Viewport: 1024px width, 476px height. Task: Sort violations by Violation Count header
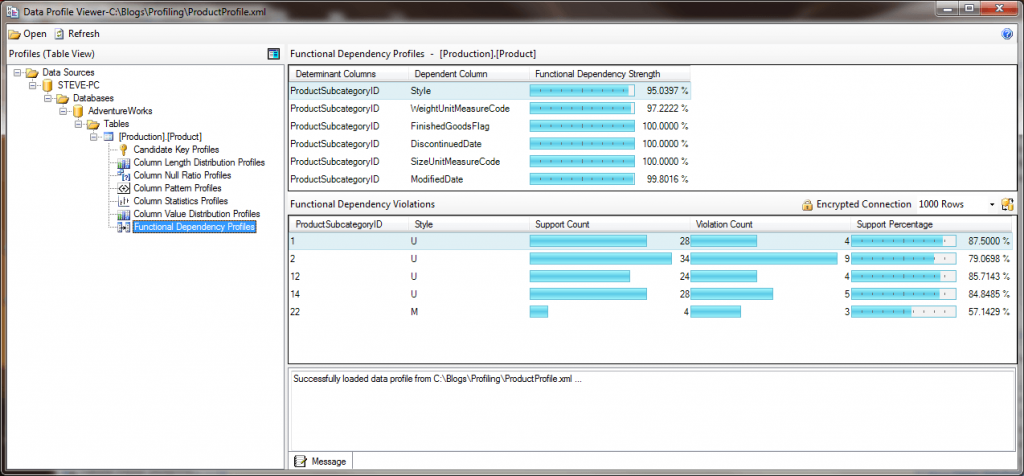[x=771, y=224]
